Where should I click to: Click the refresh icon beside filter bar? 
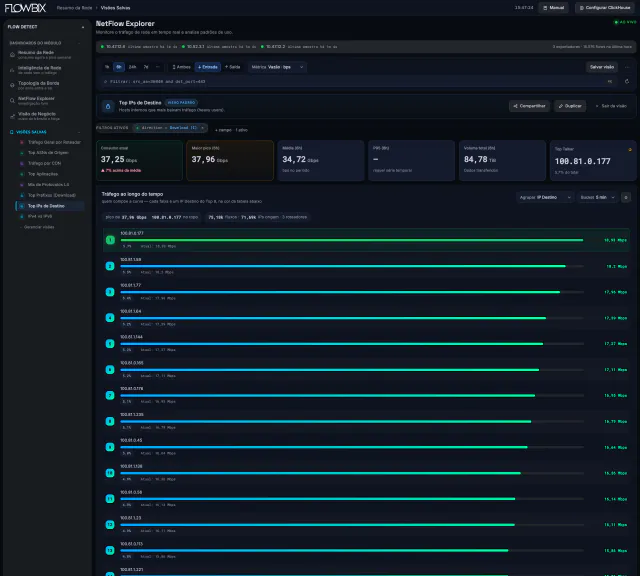click(x=627, y=82)
